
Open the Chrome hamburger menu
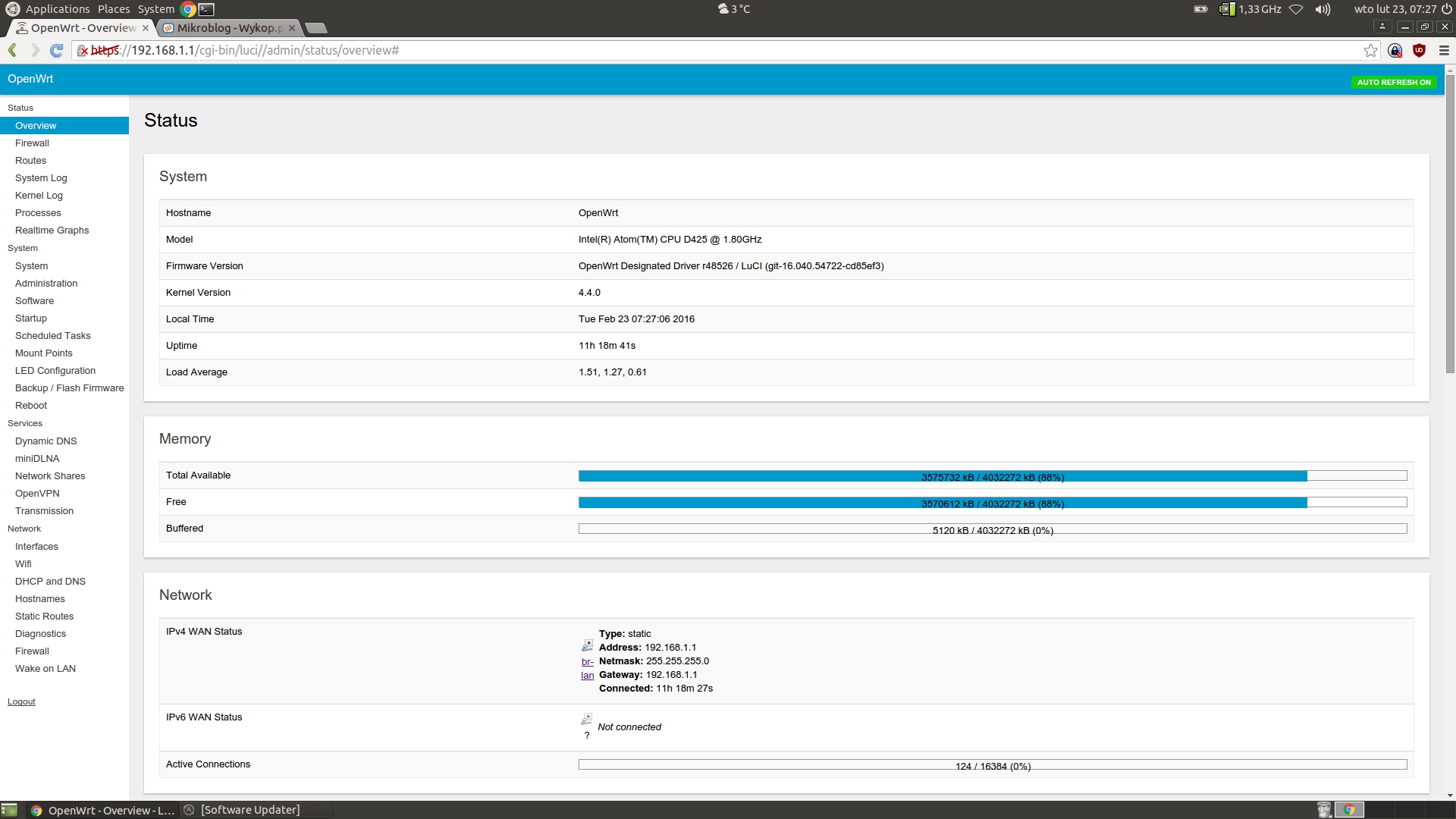click(1444, 50)
